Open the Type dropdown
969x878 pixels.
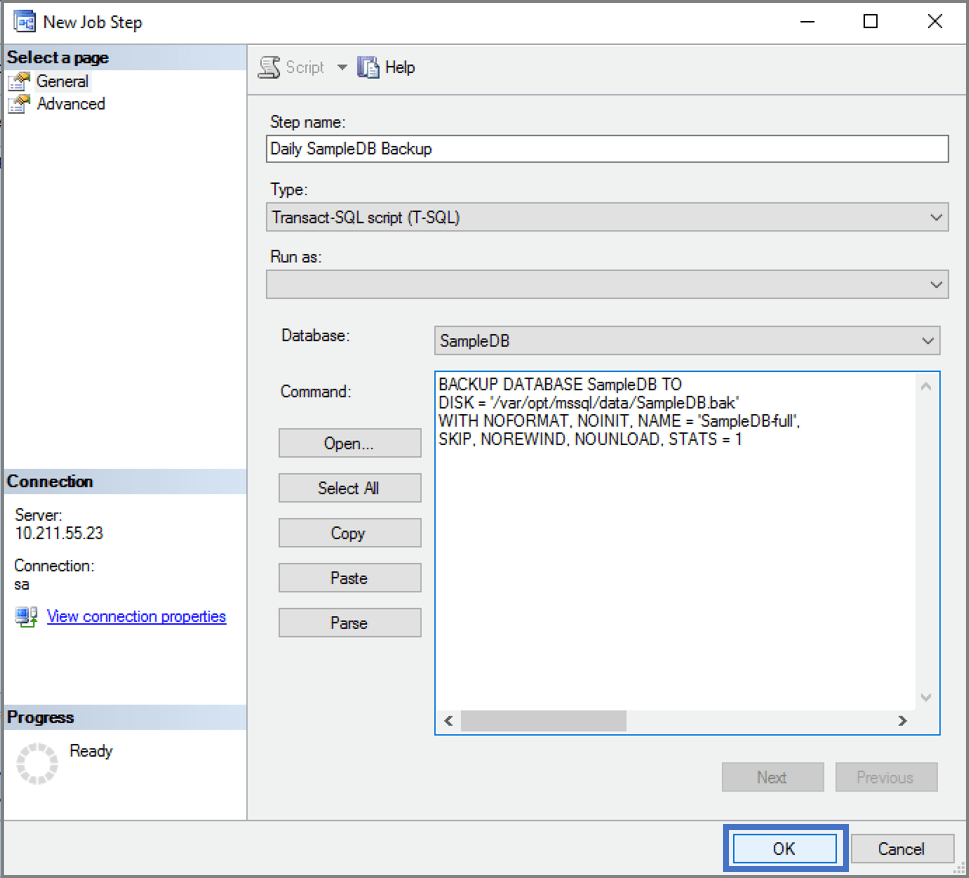pyautogui.click(x=936, y=217)
